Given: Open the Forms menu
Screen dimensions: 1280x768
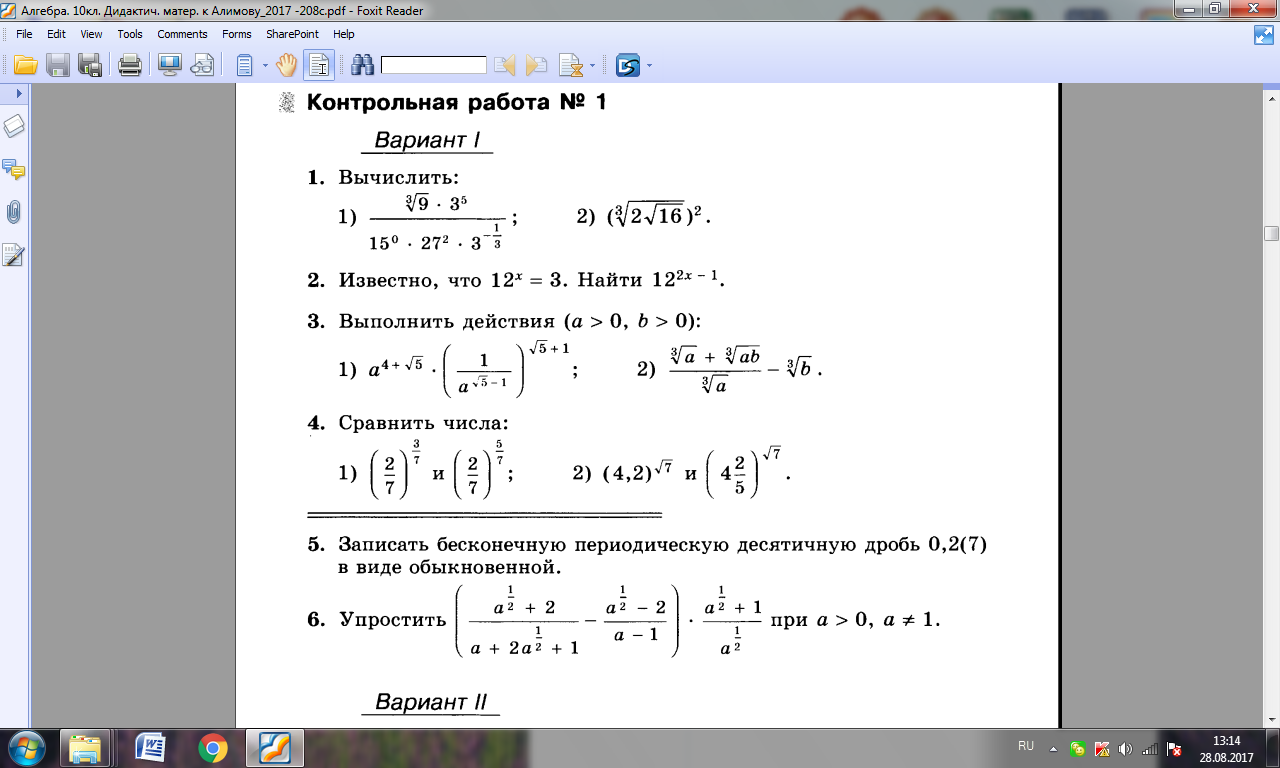Looking at the screenshot, I should [x=237, y=34].
